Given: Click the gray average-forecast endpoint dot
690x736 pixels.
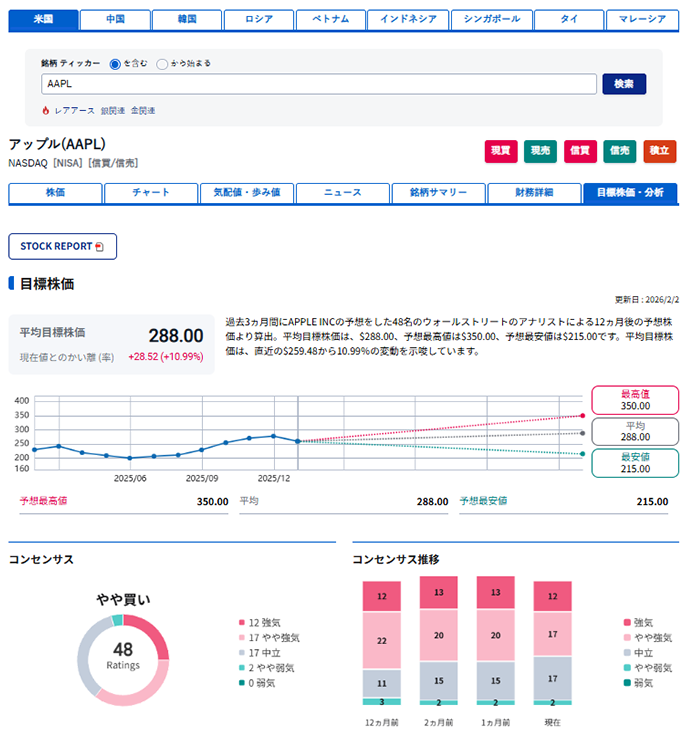Looking at the screenshot, I should coord(583,433).
